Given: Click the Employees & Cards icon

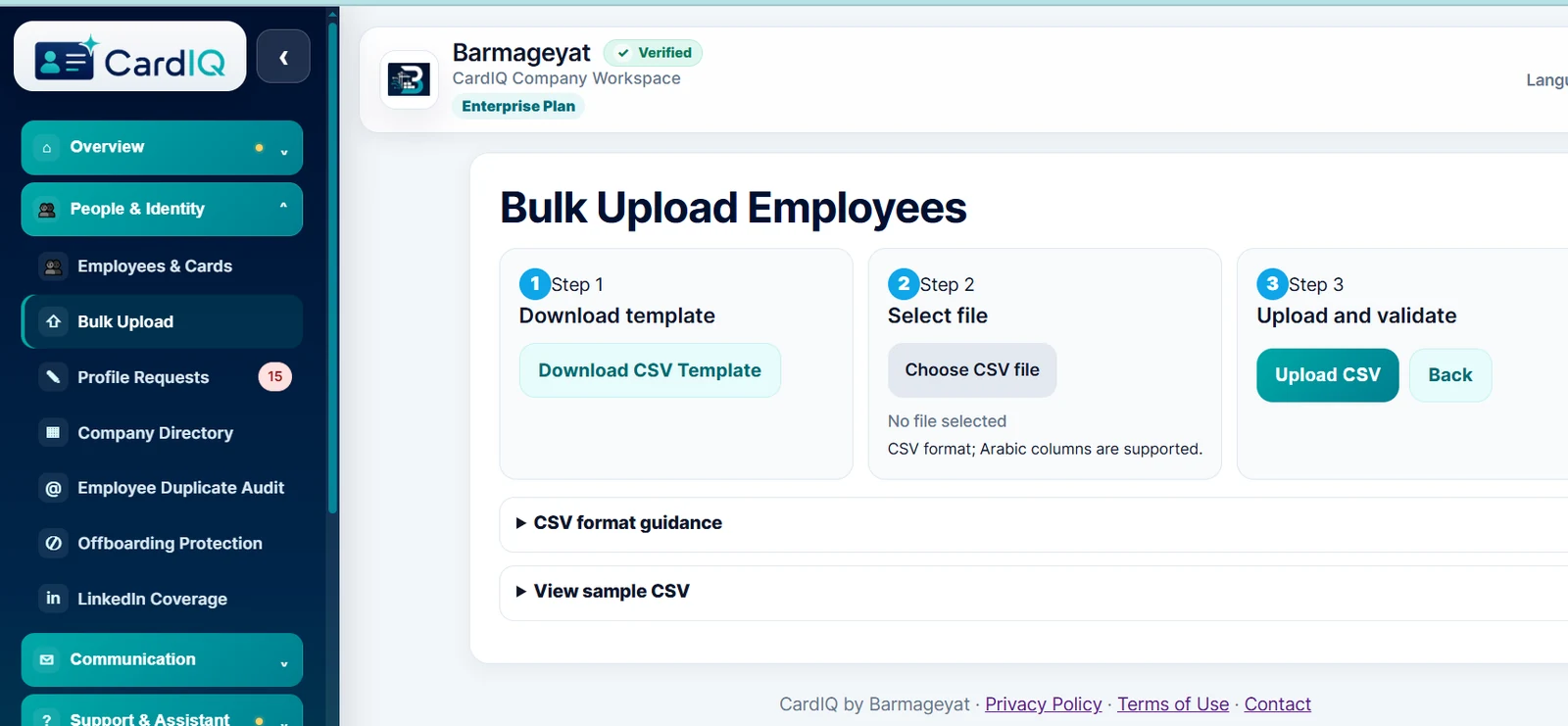Looking at the screenshot, I should 53,266.
